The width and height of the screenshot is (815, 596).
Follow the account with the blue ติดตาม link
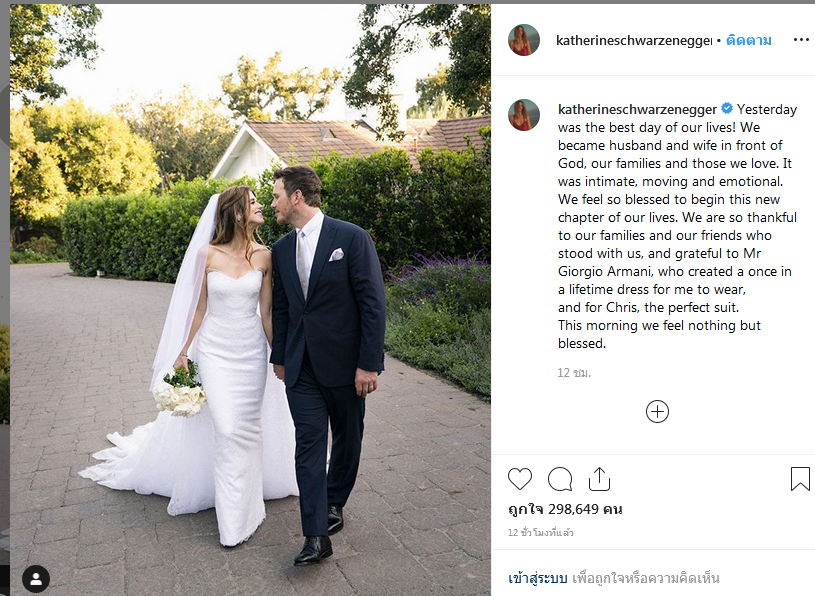(x=748, y=40)
